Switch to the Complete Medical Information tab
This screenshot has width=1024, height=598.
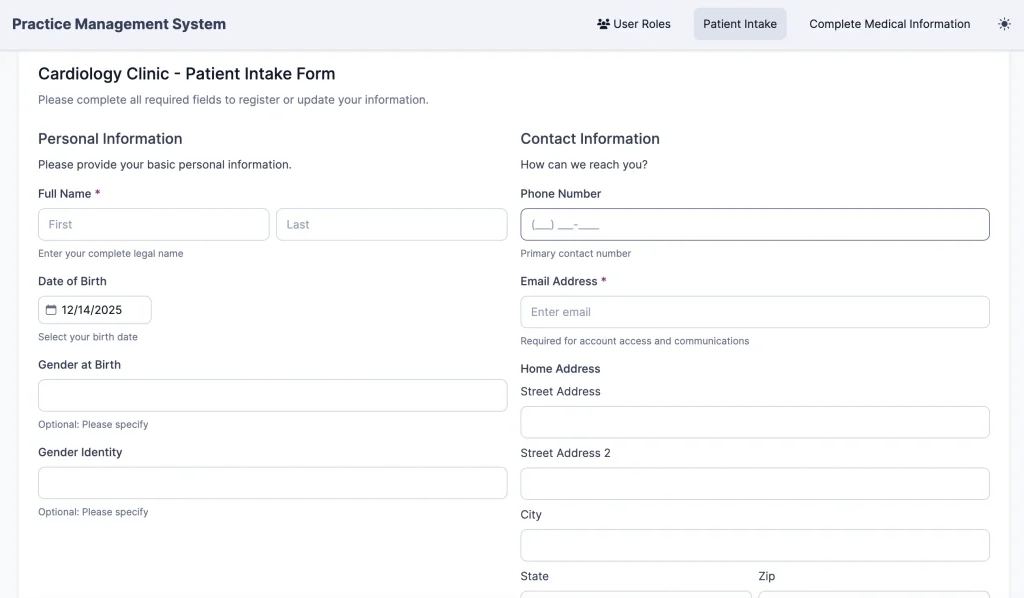tap(889, 23)
